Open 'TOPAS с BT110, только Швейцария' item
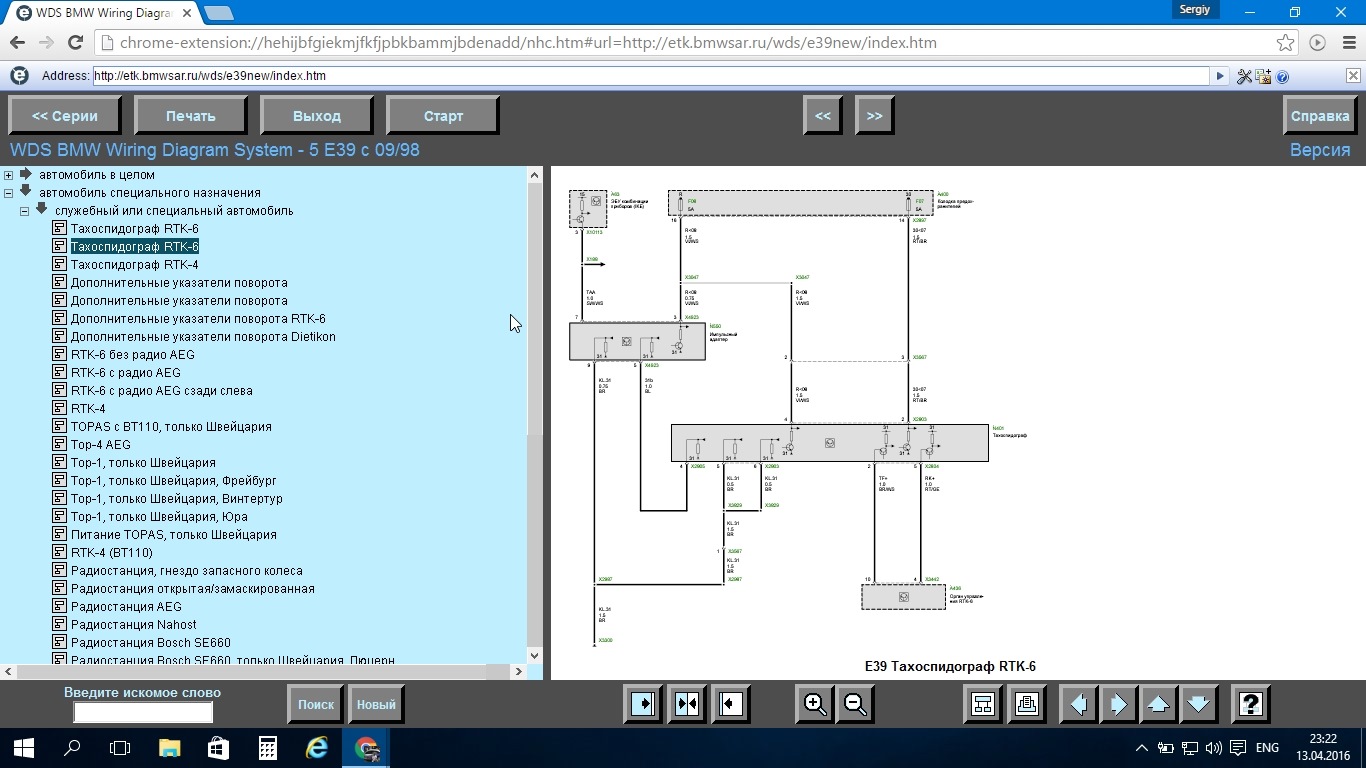 coord(171,427)
